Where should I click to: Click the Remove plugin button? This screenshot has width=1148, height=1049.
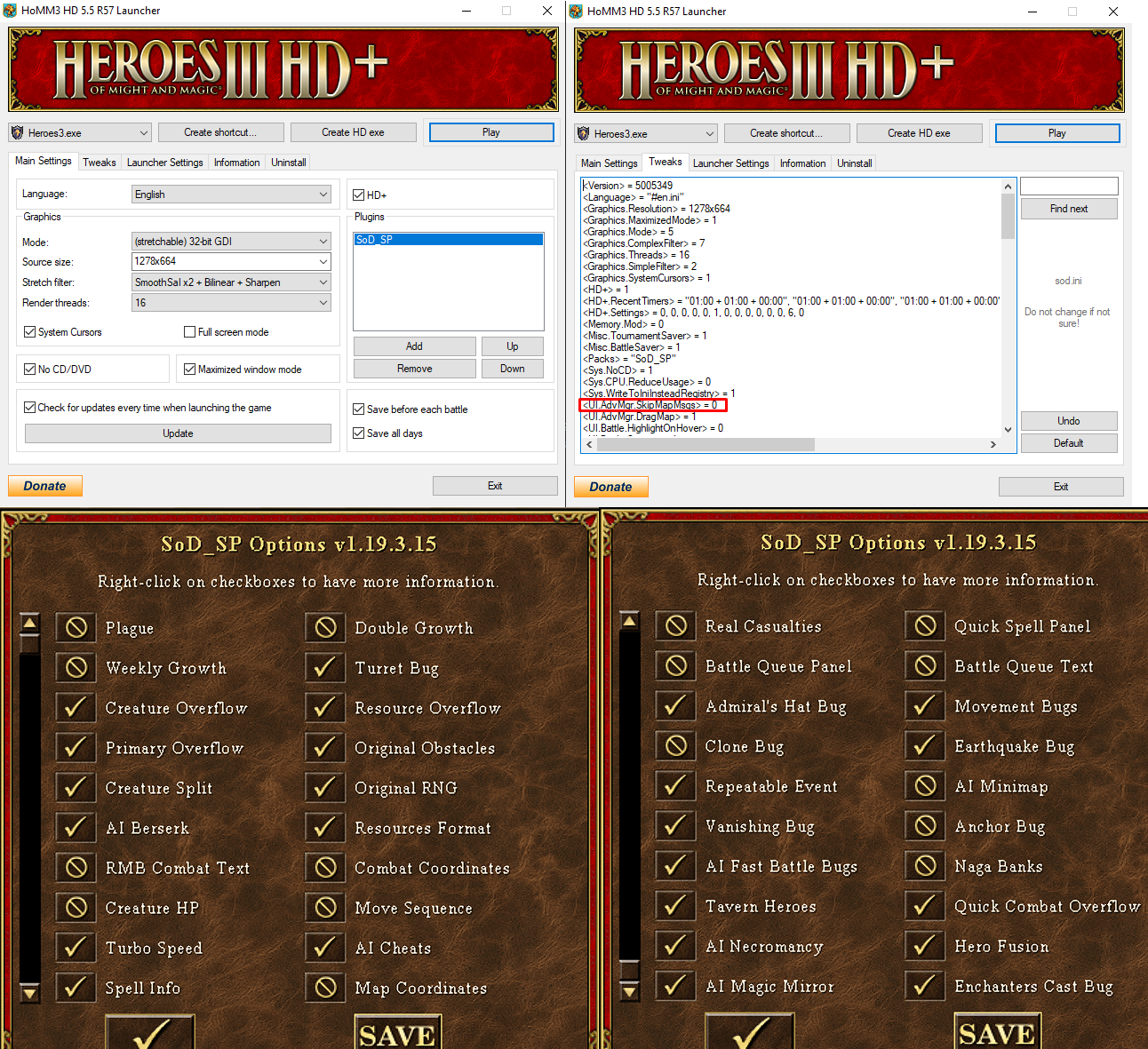tap(415, 369)
